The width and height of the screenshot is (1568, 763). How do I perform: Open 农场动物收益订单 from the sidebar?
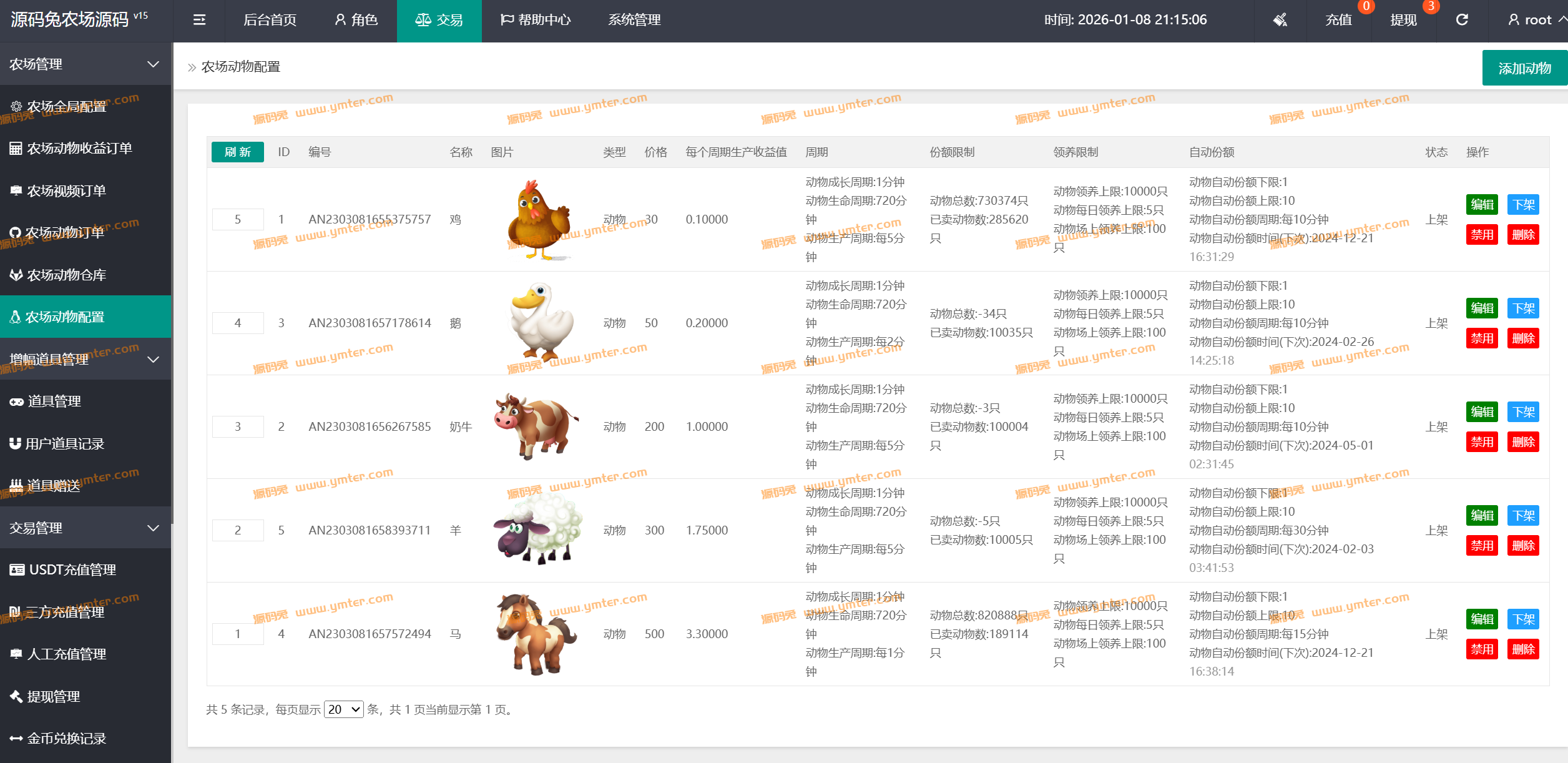click(79, 149)
